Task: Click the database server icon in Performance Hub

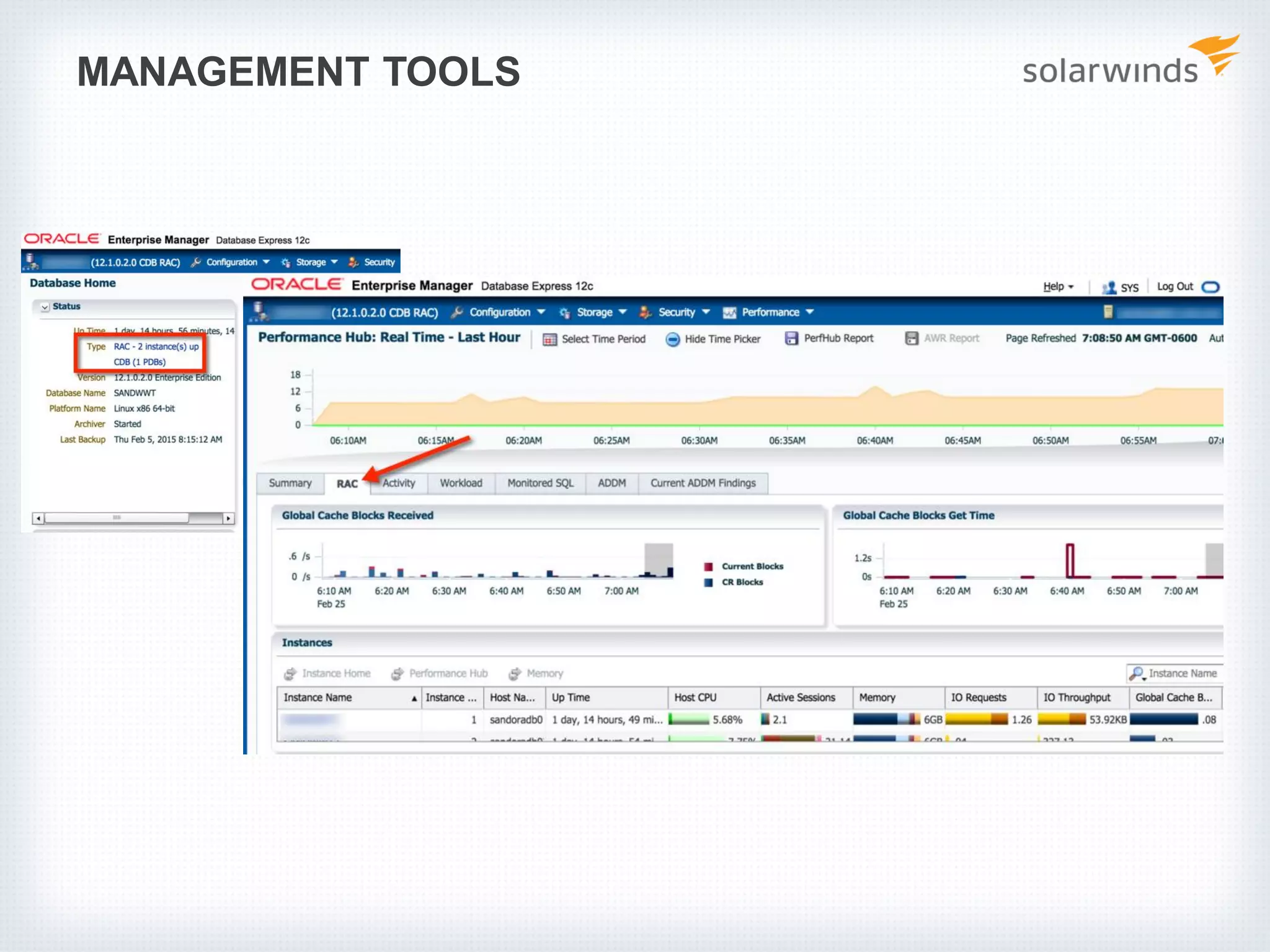Action: pos(260,312)
